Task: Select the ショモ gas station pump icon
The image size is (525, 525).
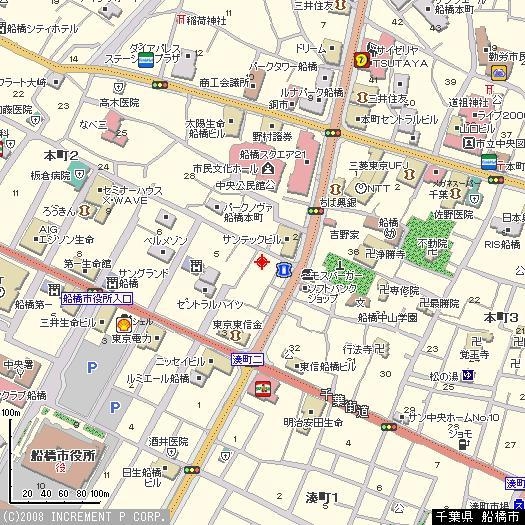Action: (x=463, y=444)
